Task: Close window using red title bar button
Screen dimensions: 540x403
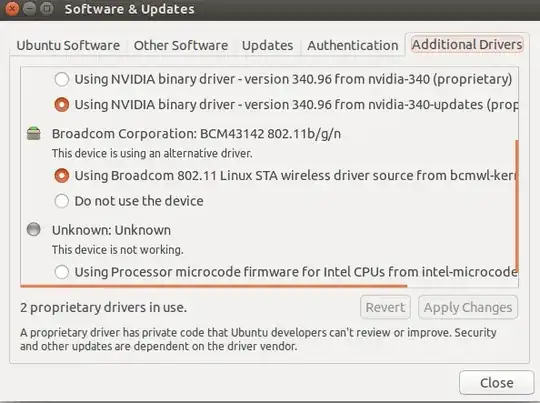Action: pyautogui.click(x=12, y=8)
